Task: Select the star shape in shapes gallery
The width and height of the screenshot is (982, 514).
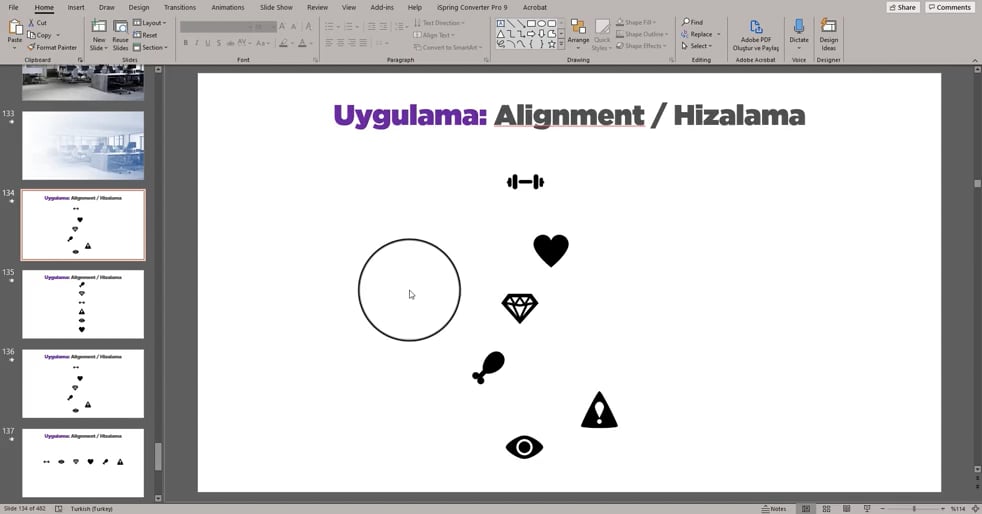Action: click(551, 44)
